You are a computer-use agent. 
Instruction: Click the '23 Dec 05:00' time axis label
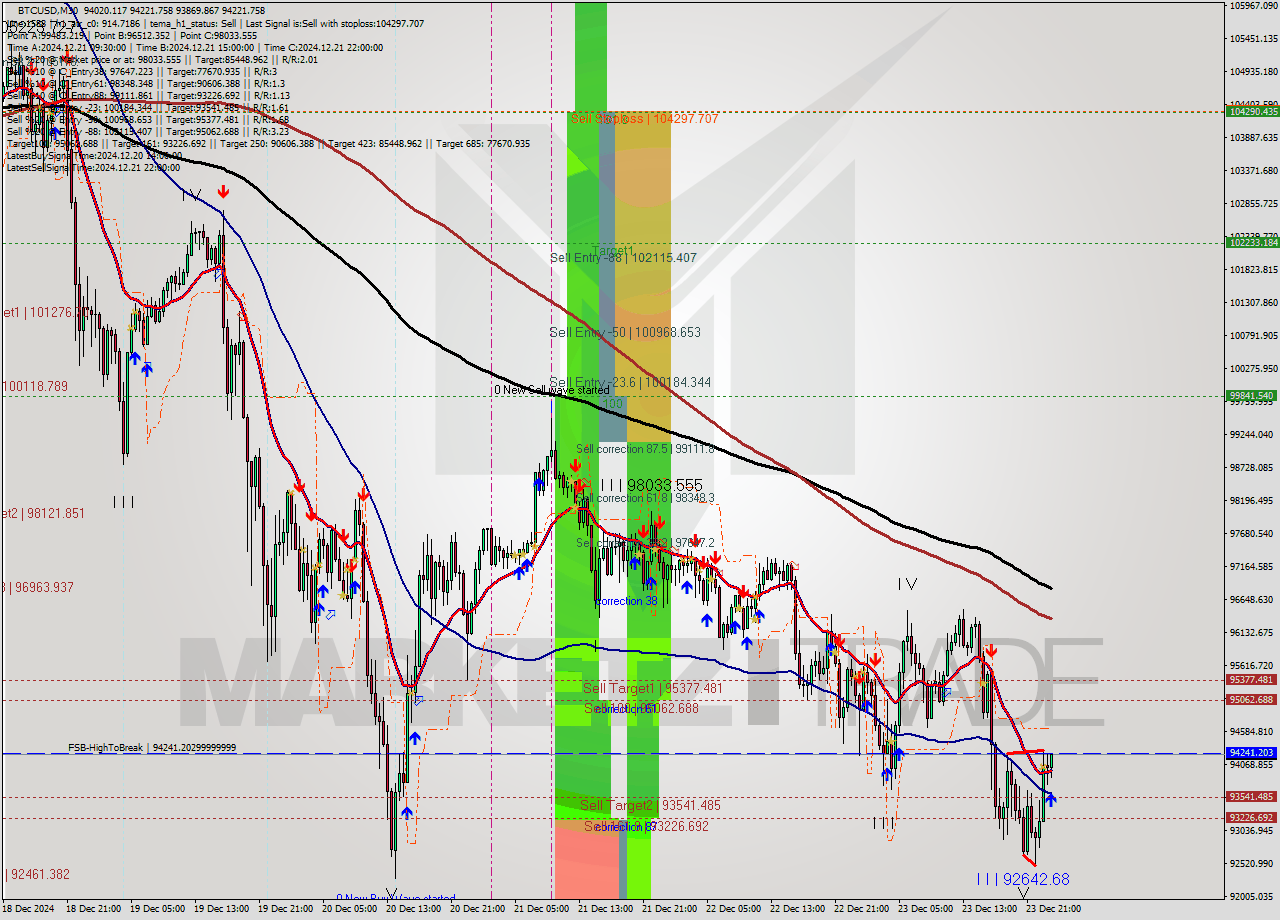(x=925, y=909)
